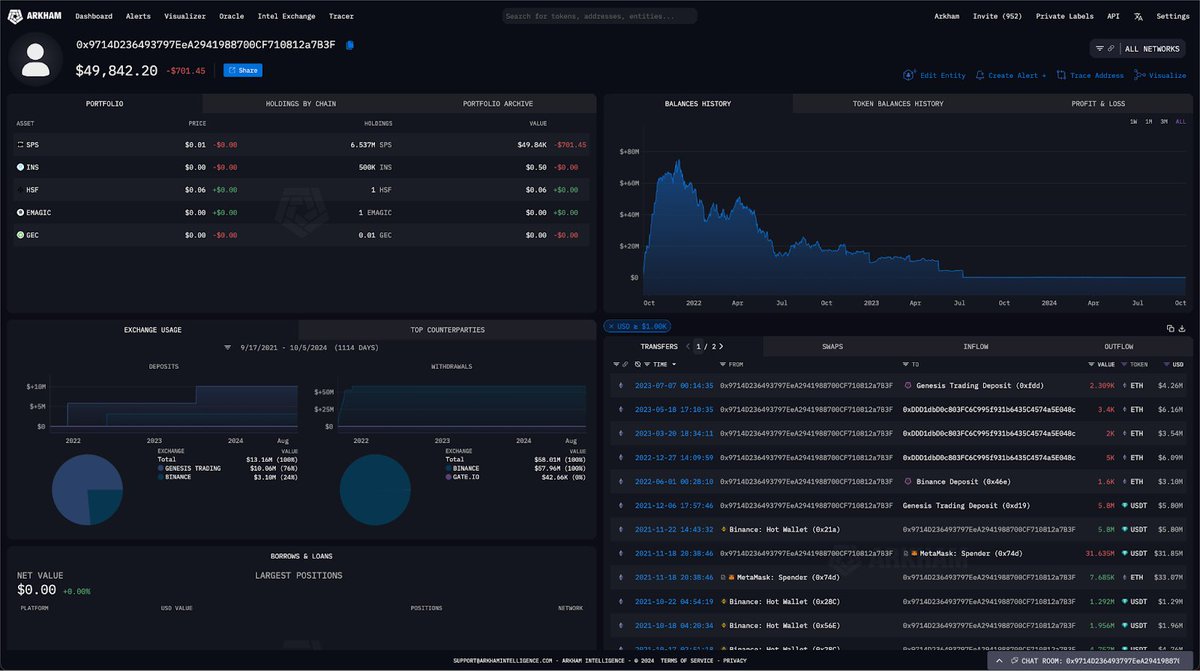Go to the previous transfers page
The image size is (1200, 671).
point(688,347)
